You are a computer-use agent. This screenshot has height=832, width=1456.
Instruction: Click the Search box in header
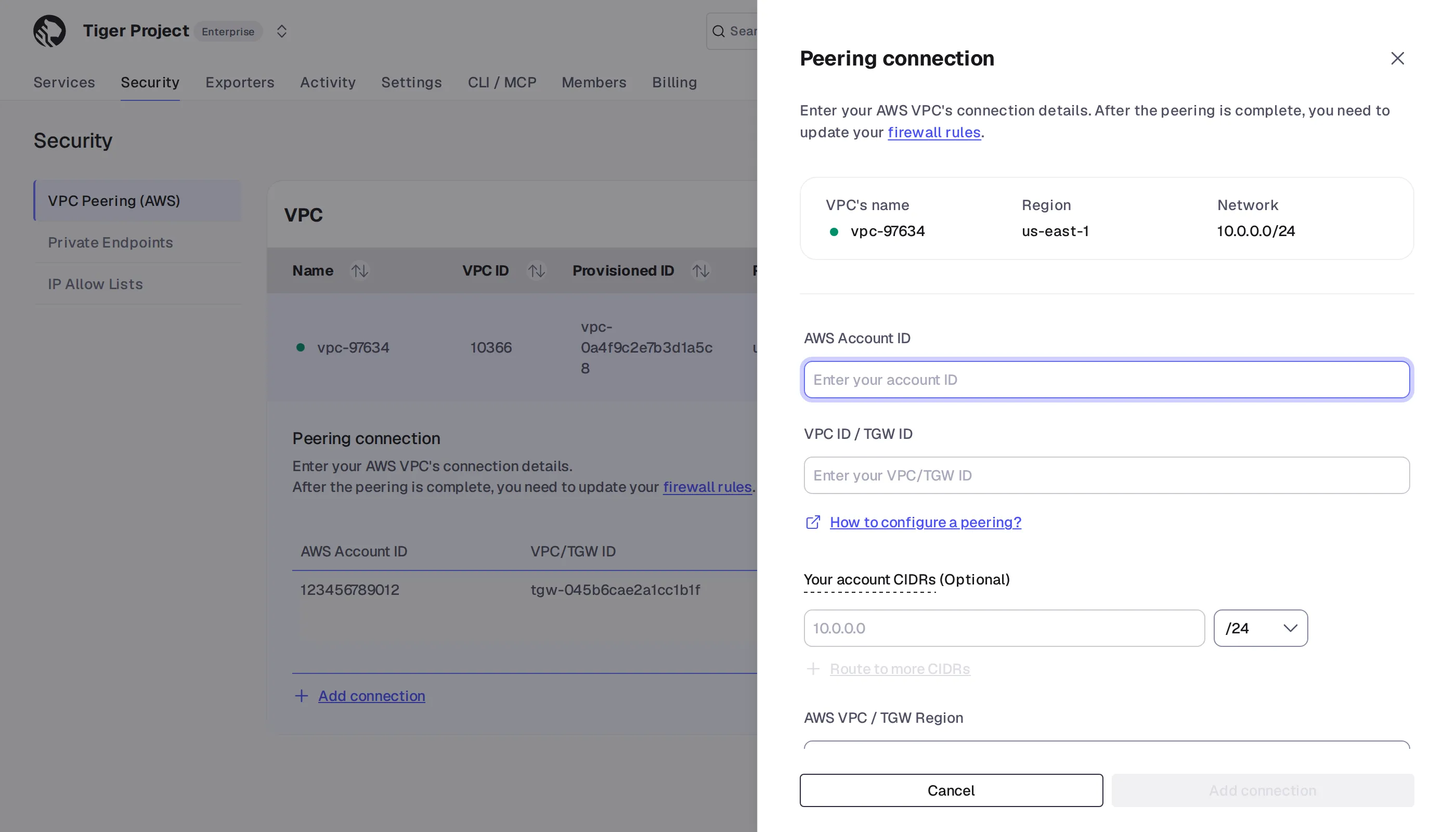click(733, 31)
